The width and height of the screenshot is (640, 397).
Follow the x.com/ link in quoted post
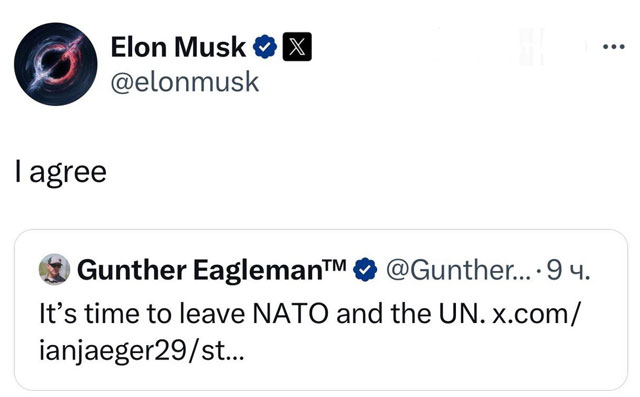pyautogui.click(x=536, y=314)
